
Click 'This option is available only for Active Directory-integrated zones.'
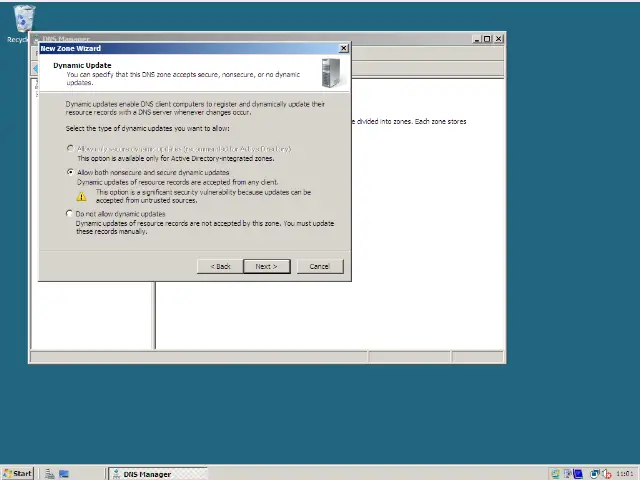pos(176,158)
